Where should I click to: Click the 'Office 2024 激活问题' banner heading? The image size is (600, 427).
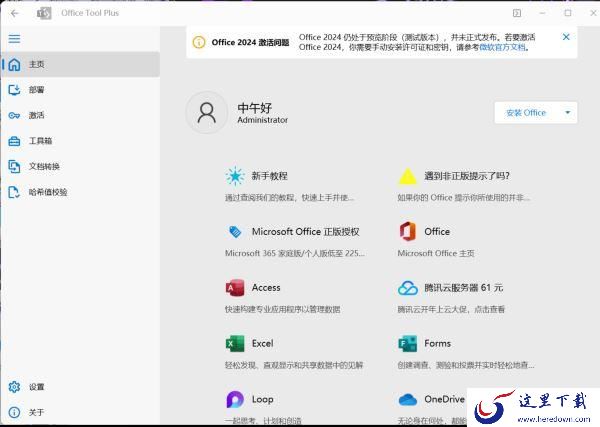250,42
